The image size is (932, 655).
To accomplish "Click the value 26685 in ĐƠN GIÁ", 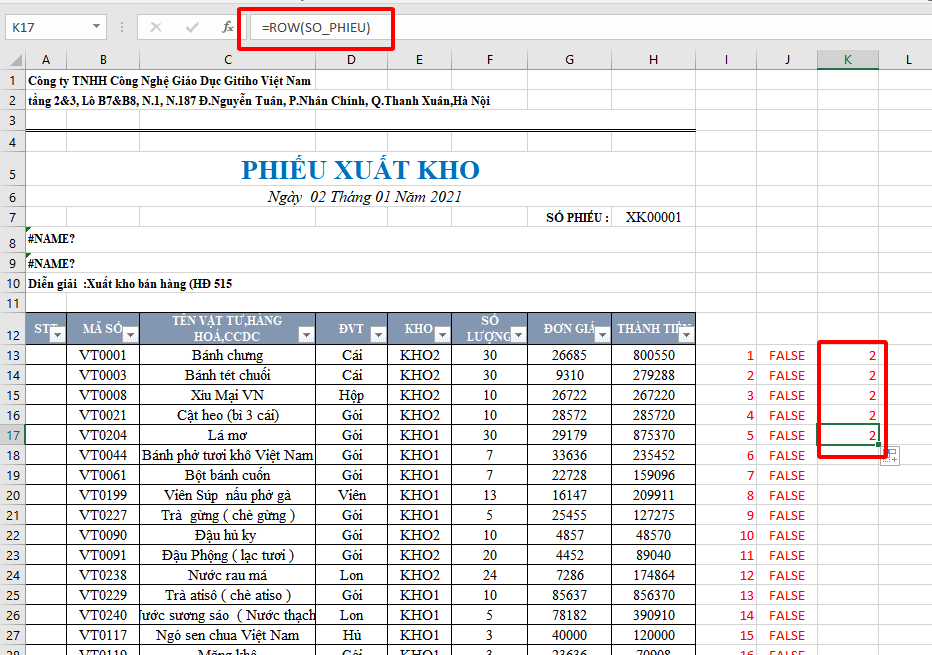I will [569, 355].
